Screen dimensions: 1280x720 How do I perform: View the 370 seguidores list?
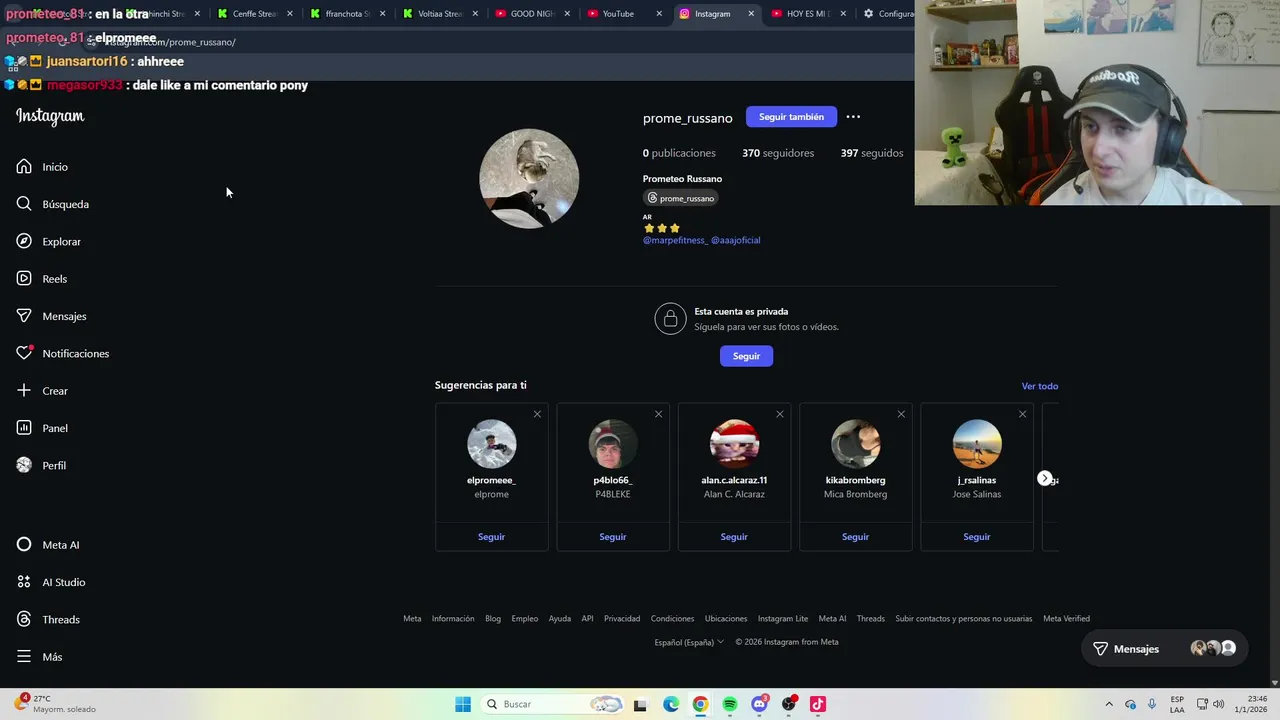coord(778,153)
